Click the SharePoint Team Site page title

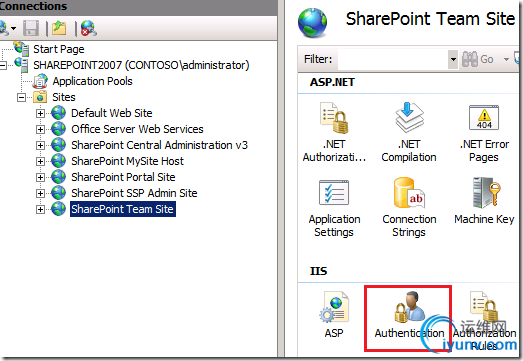click(430, 19)
